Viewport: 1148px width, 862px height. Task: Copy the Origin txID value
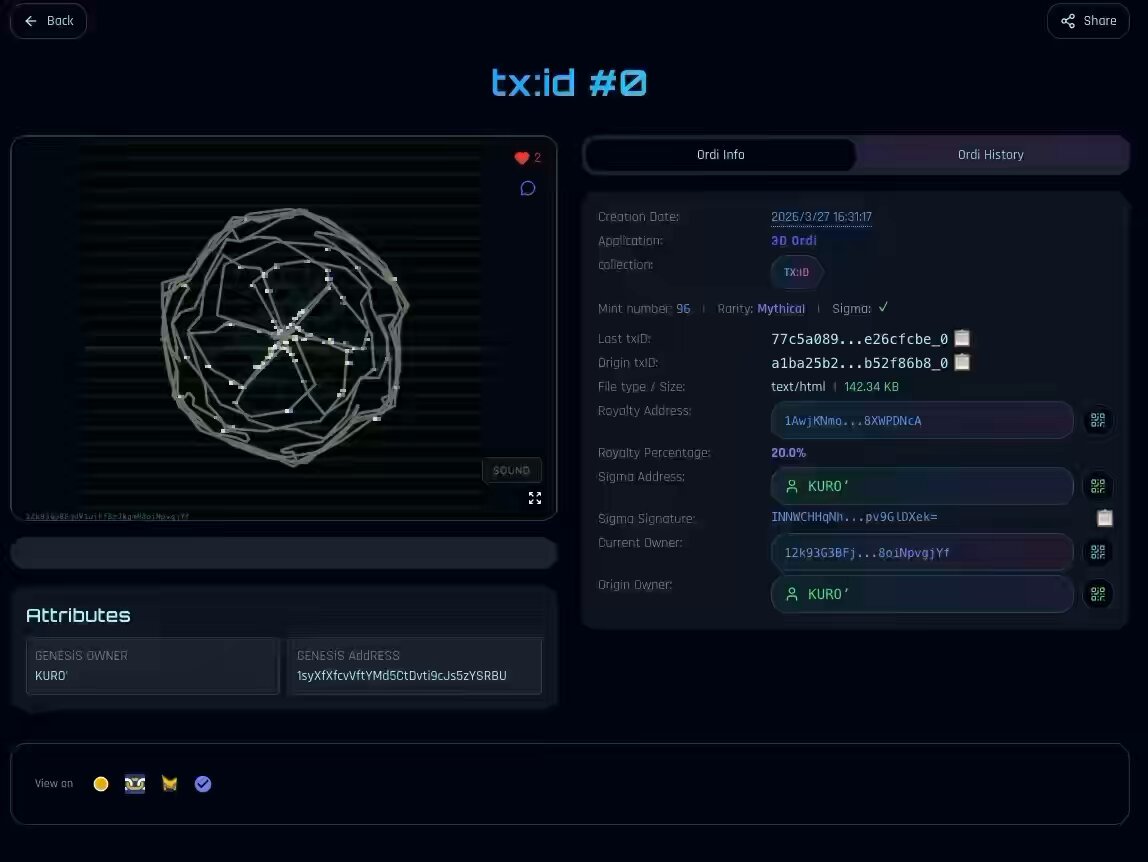962,363
